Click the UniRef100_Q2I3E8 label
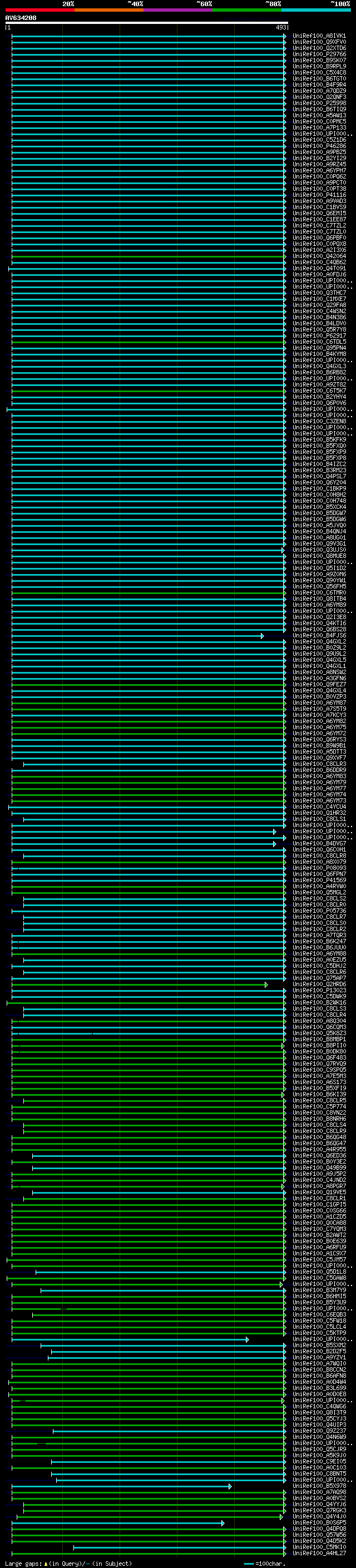The image size is (356, 1568). [x=319, y=617]
